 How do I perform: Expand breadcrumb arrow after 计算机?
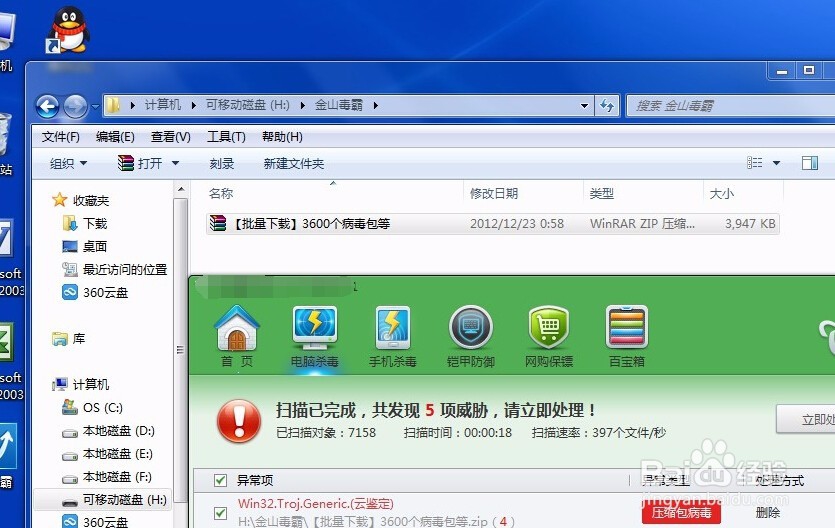(x=193, y=105)
